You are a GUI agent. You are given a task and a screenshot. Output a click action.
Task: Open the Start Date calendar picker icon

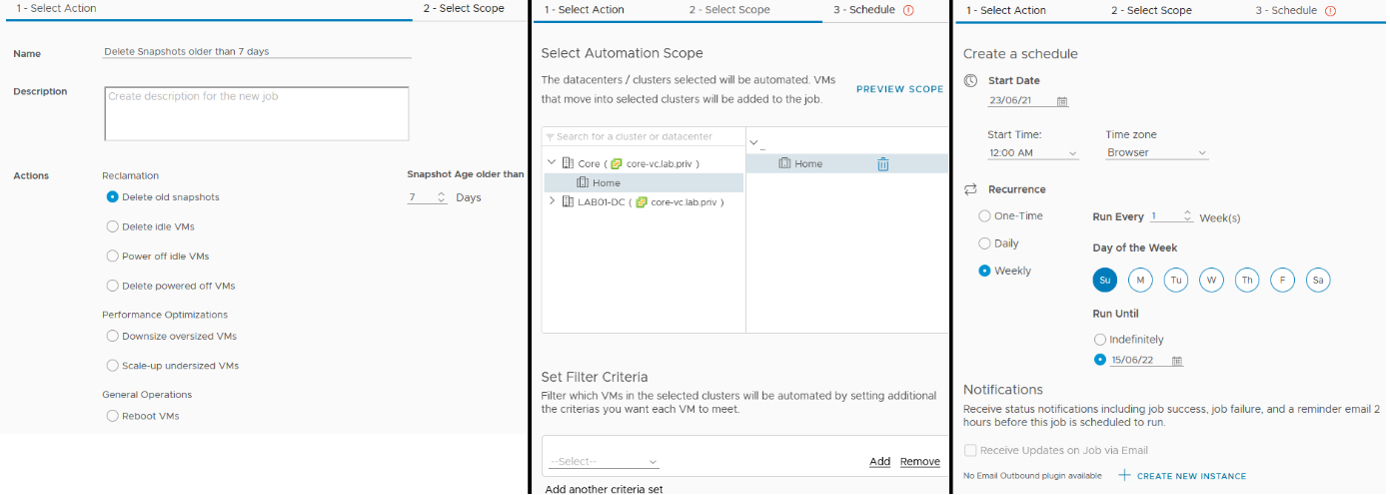(x=1062, y=101)
